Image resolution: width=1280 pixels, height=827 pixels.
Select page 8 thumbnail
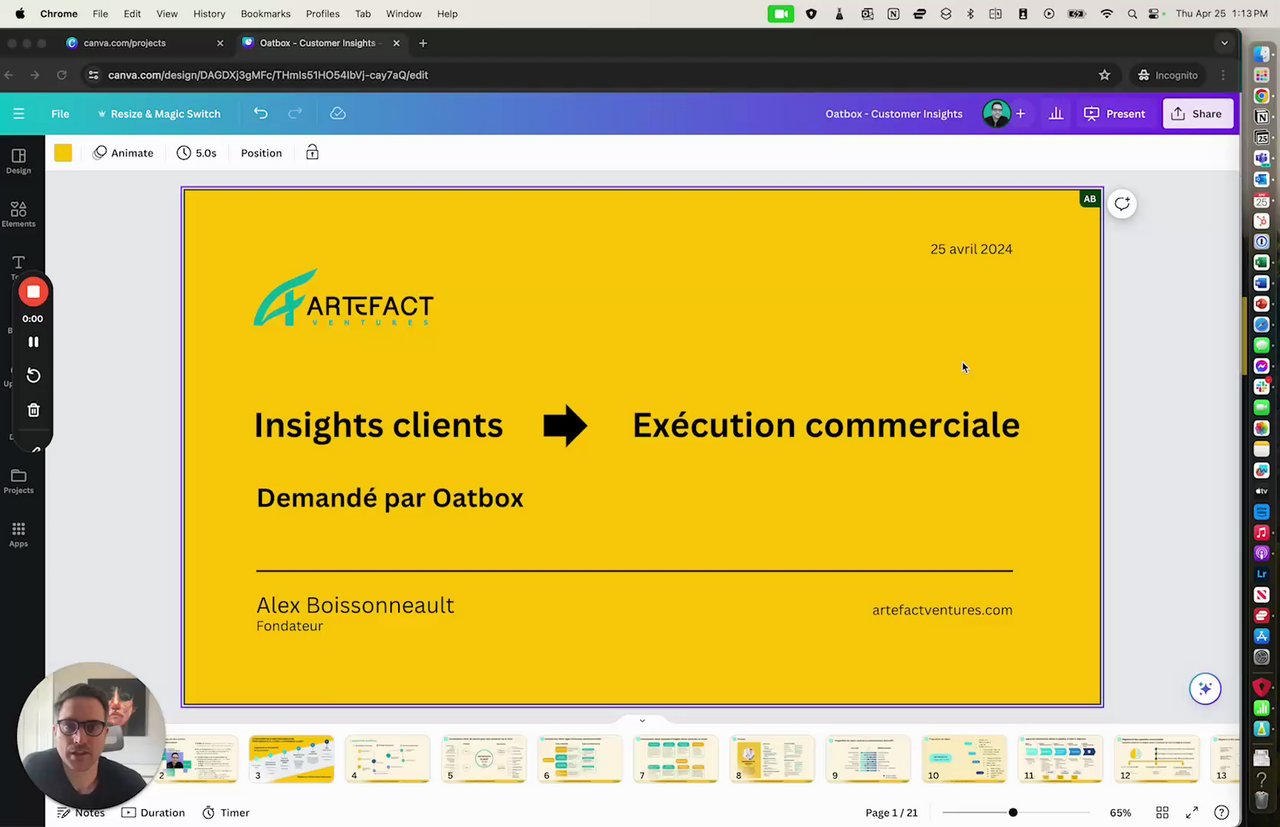coord(772,759)
